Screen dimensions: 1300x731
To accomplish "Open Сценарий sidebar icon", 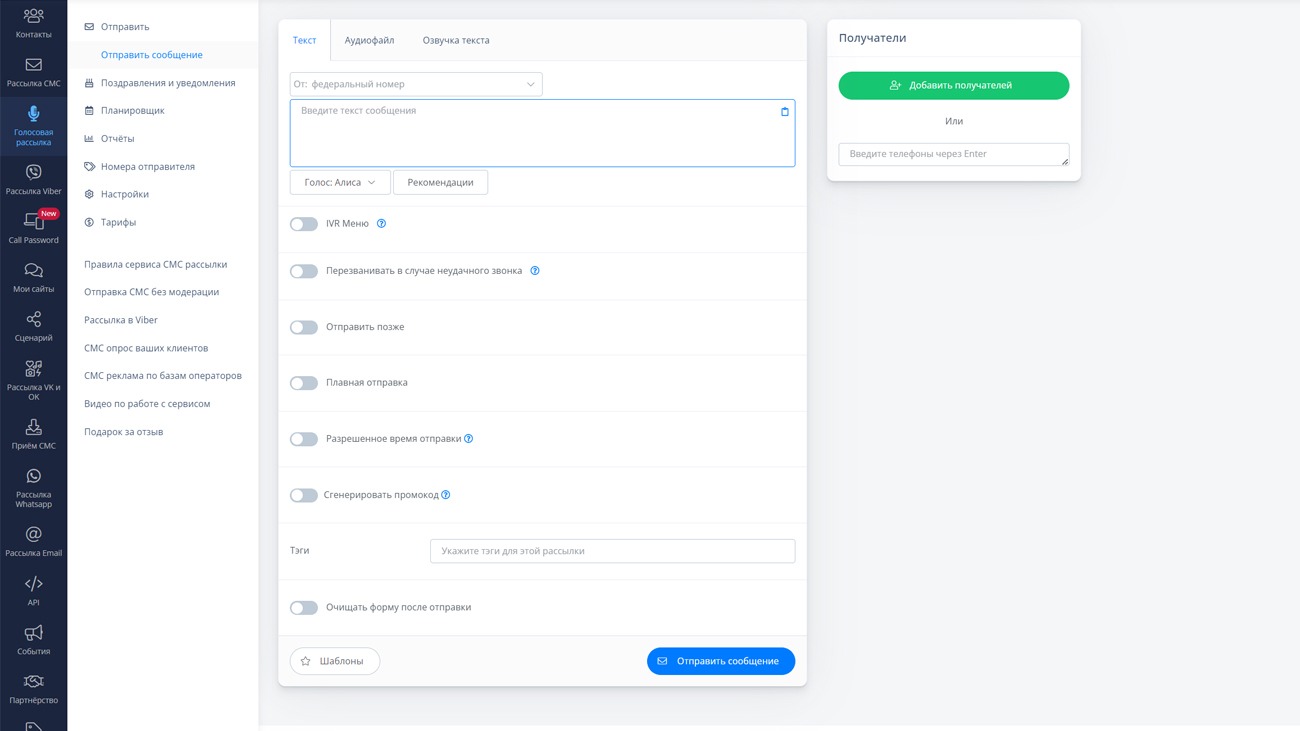I will tap(33, 325).
